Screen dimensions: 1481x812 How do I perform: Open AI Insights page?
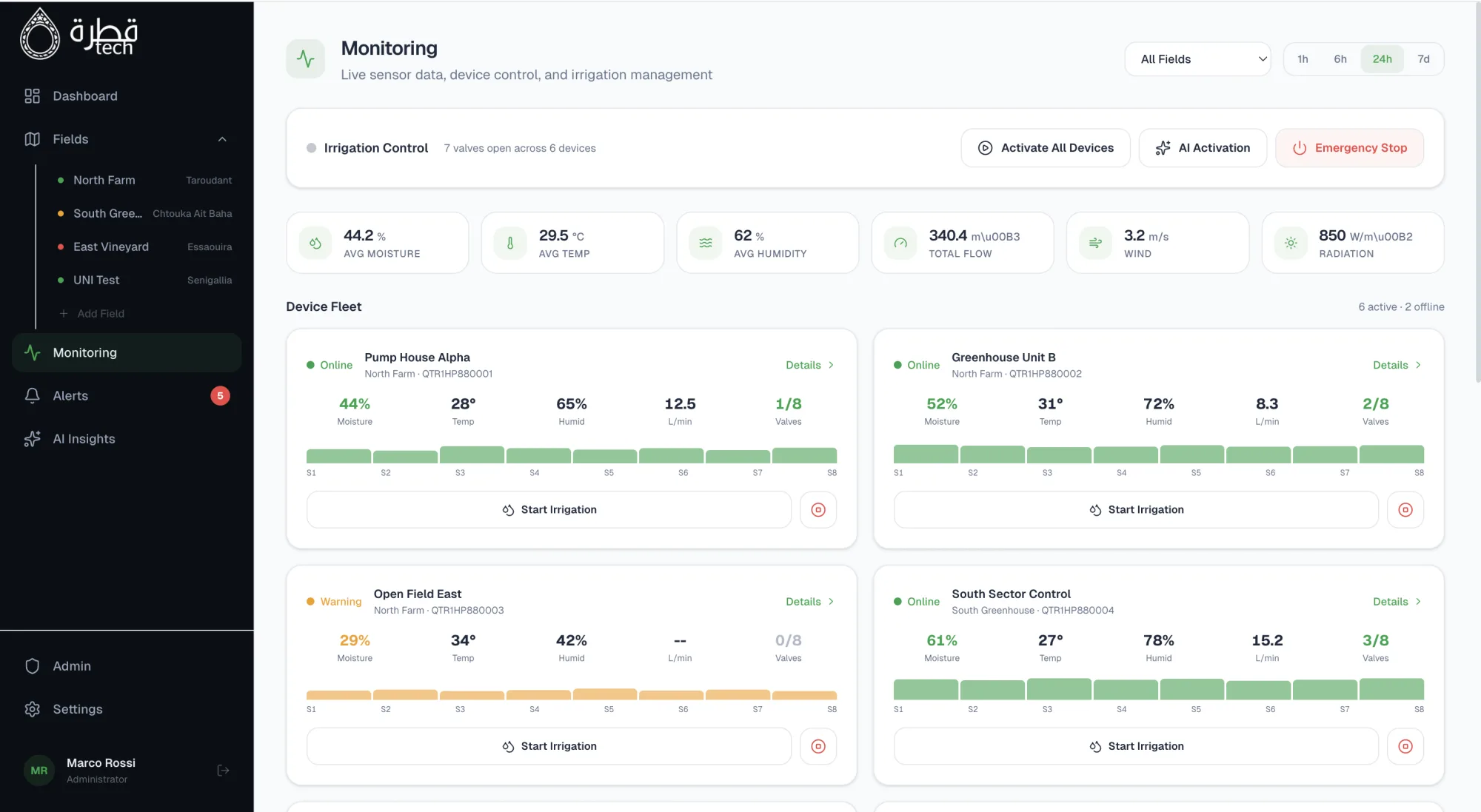[x=127, y=439]
